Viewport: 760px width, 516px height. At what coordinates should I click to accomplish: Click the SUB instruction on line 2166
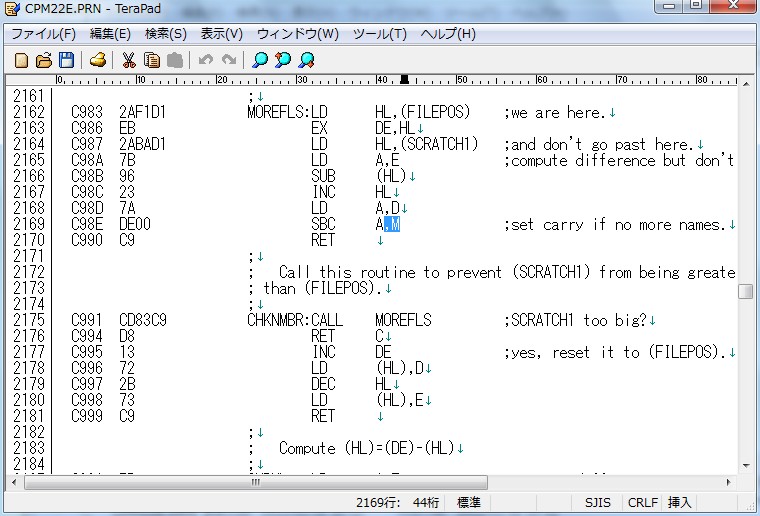point(323,176)
